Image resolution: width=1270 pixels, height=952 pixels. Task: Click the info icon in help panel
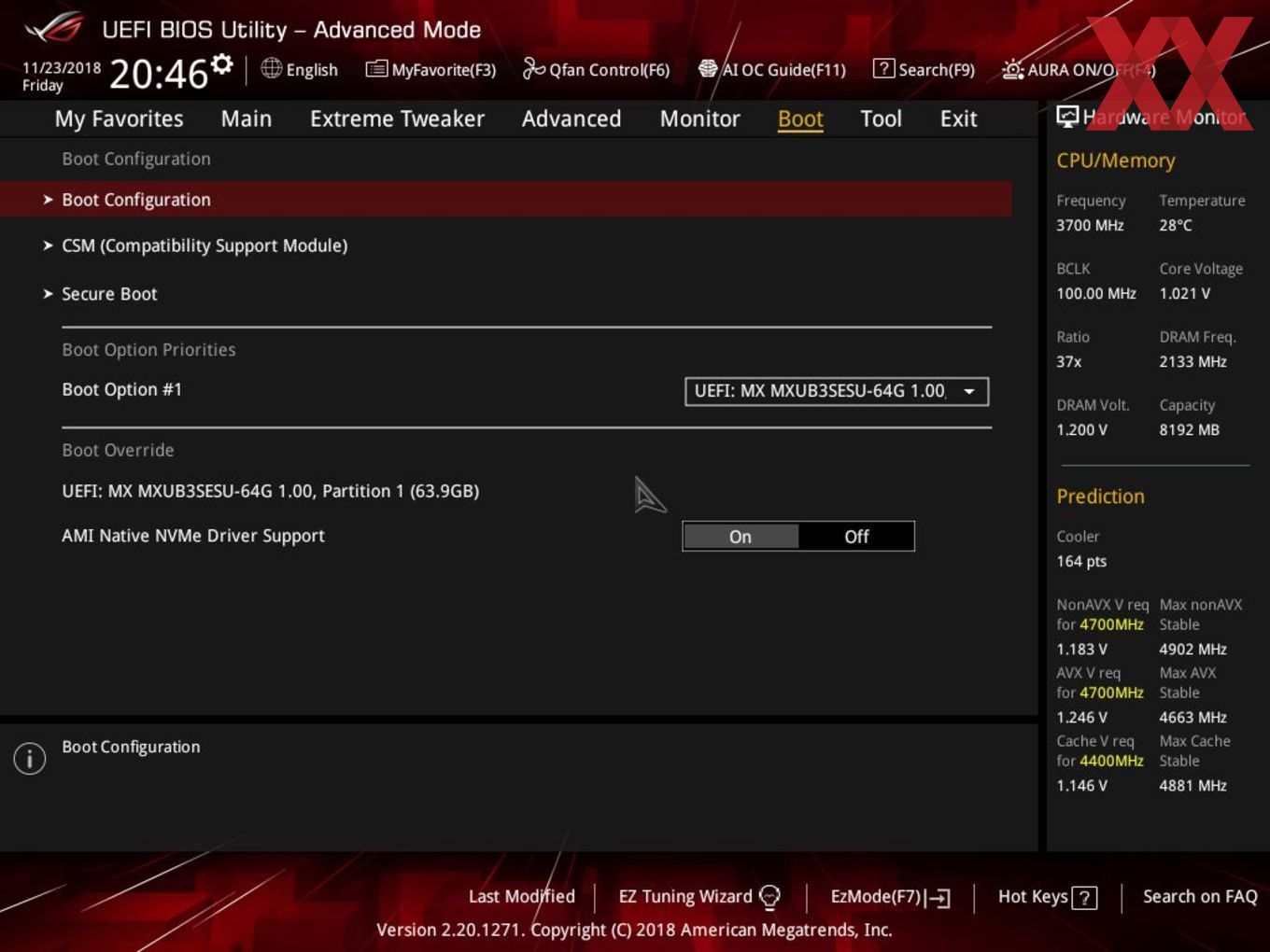pyautogui.click(x=30, y=759)
